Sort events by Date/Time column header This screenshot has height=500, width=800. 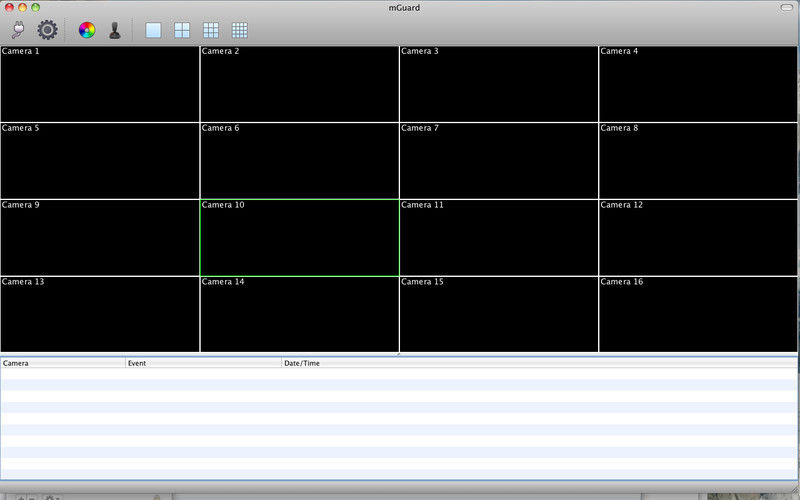(x=539, y=363)
